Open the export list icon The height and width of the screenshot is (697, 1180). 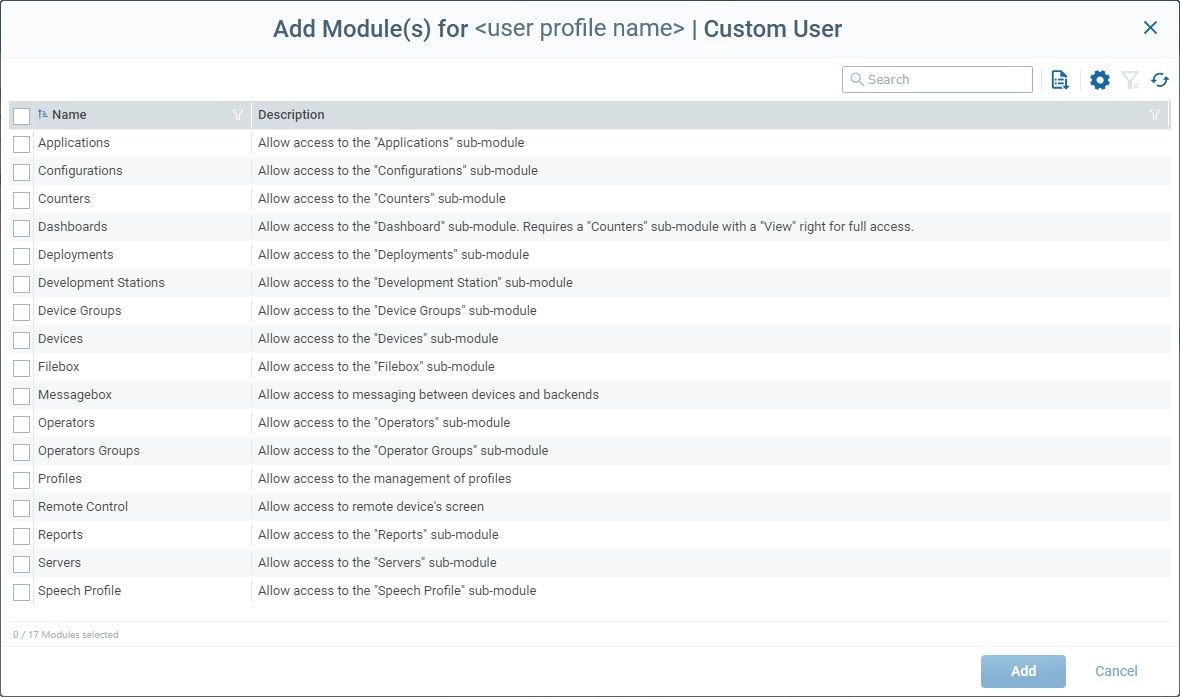[x=1060, y=79]
